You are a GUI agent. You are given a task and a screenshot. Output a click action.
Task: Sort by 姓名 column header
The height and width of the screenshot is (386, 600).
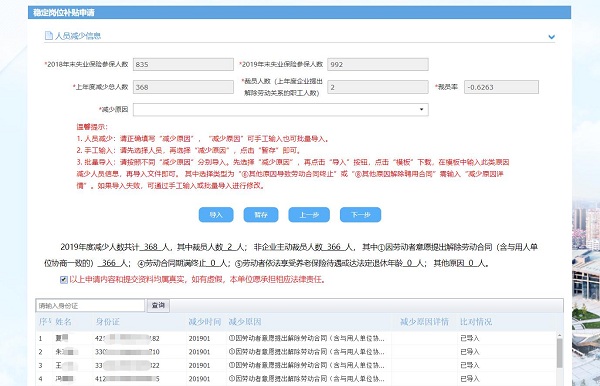(x=63, y=322)
